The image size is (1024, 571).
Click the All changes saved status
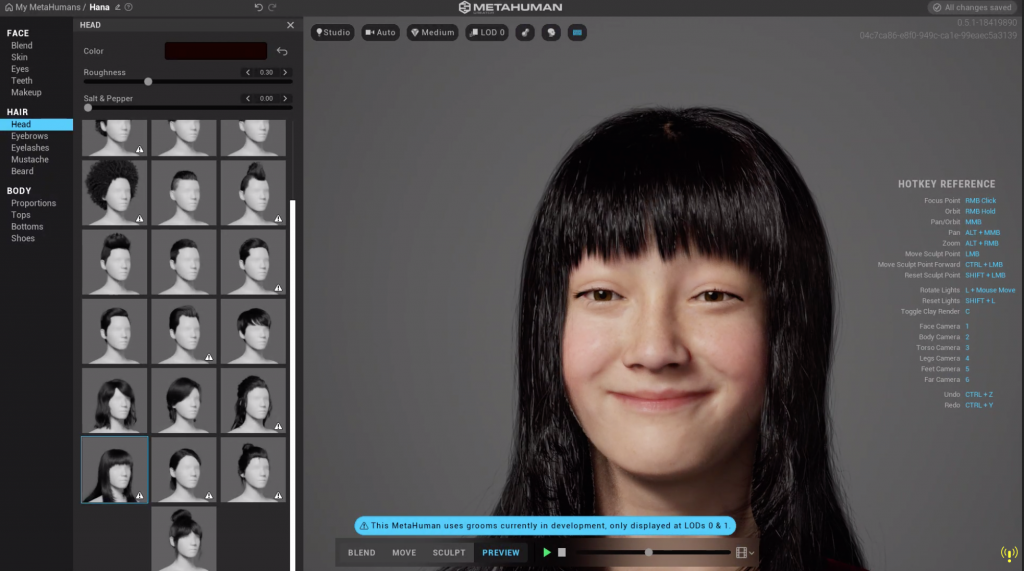972,7
